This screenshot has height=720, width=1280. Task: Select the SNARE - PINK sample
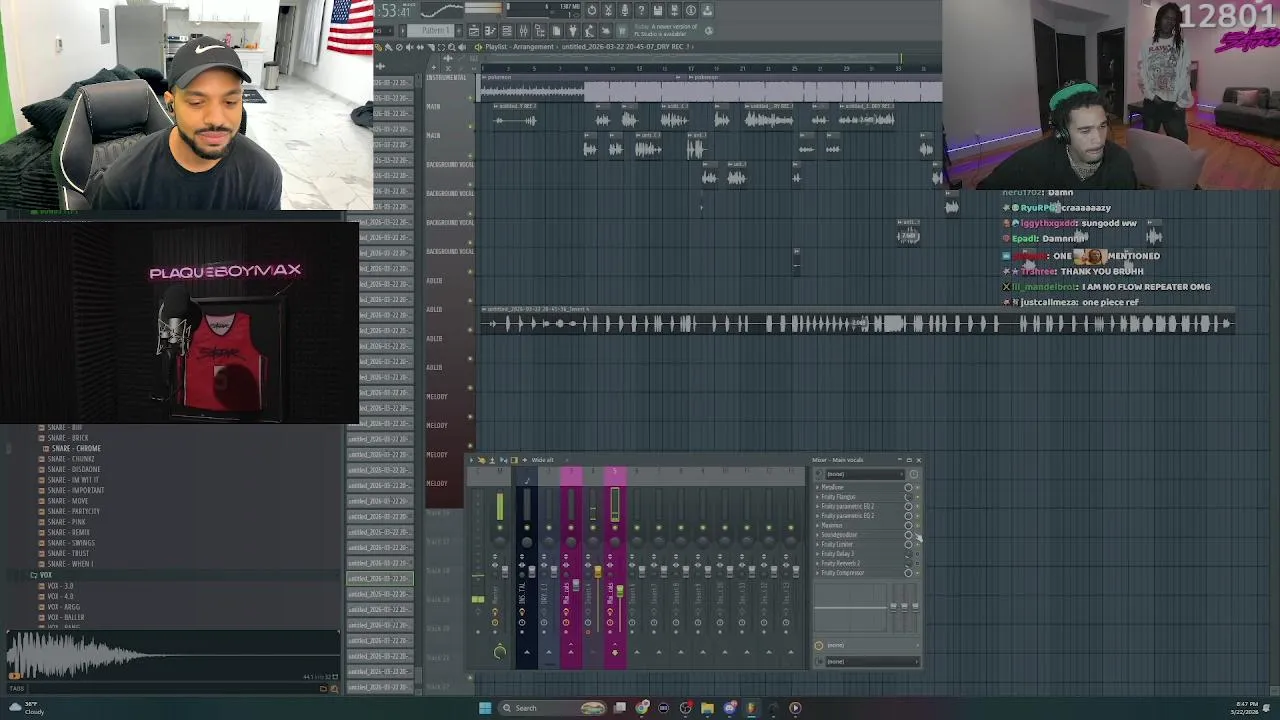66,522
